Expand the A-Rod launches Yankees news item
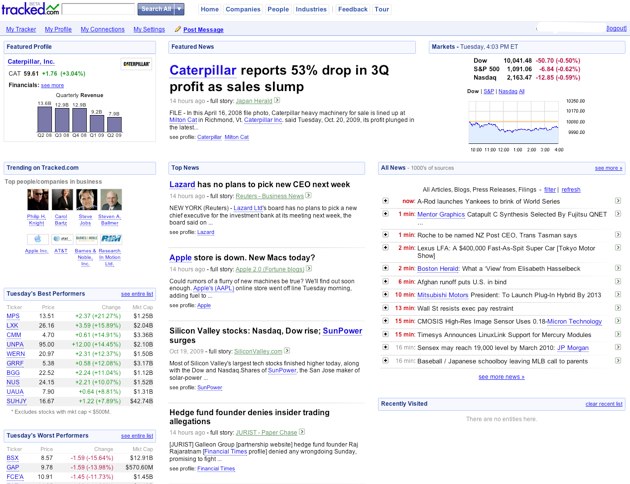The height and width of the screenshot is (484, 630). click(385, 200)
